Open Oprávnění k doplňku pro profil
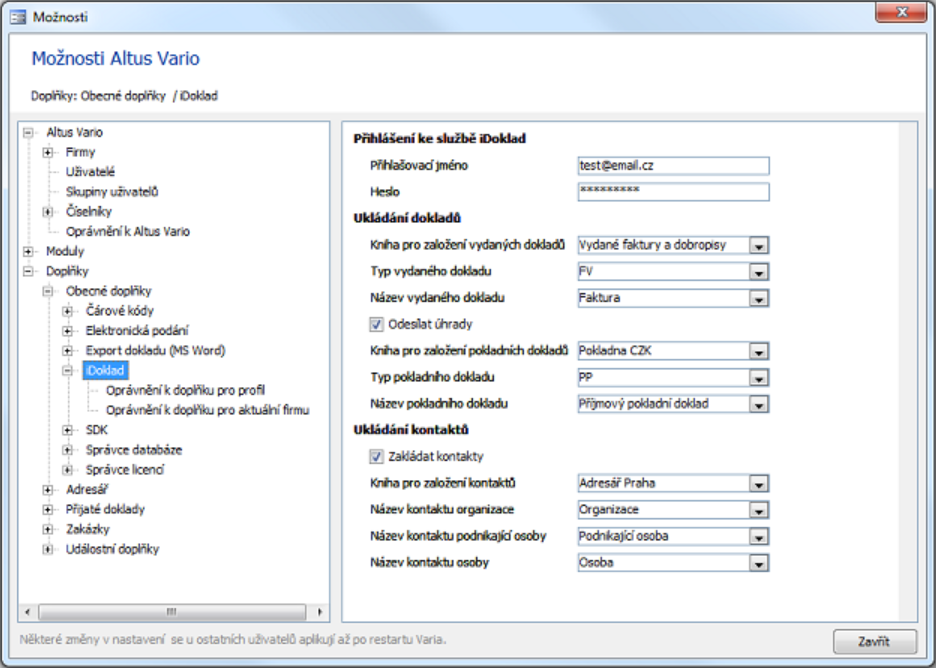This screenshot has width=936, height=668. [186, 390]
